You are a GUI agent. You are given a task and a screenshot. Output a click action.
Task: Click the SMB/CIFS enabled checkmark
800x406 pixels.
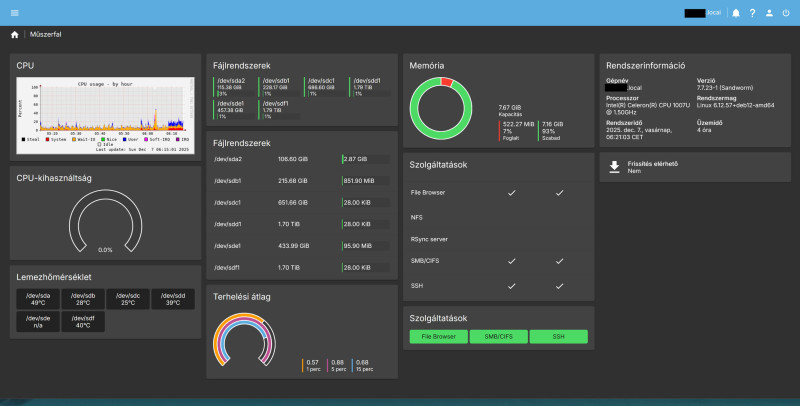coord(511,261)
